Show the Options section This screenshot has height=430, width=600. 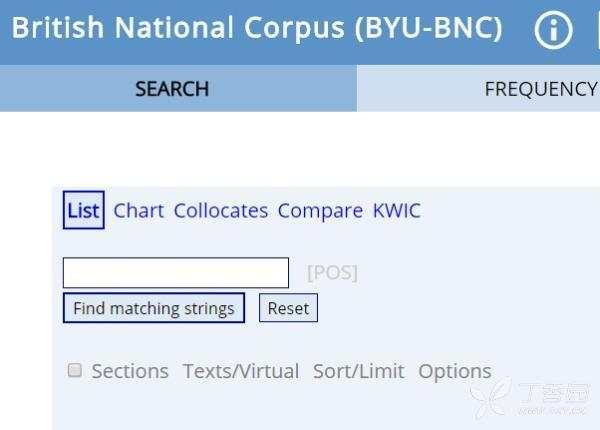coord(455,372)
